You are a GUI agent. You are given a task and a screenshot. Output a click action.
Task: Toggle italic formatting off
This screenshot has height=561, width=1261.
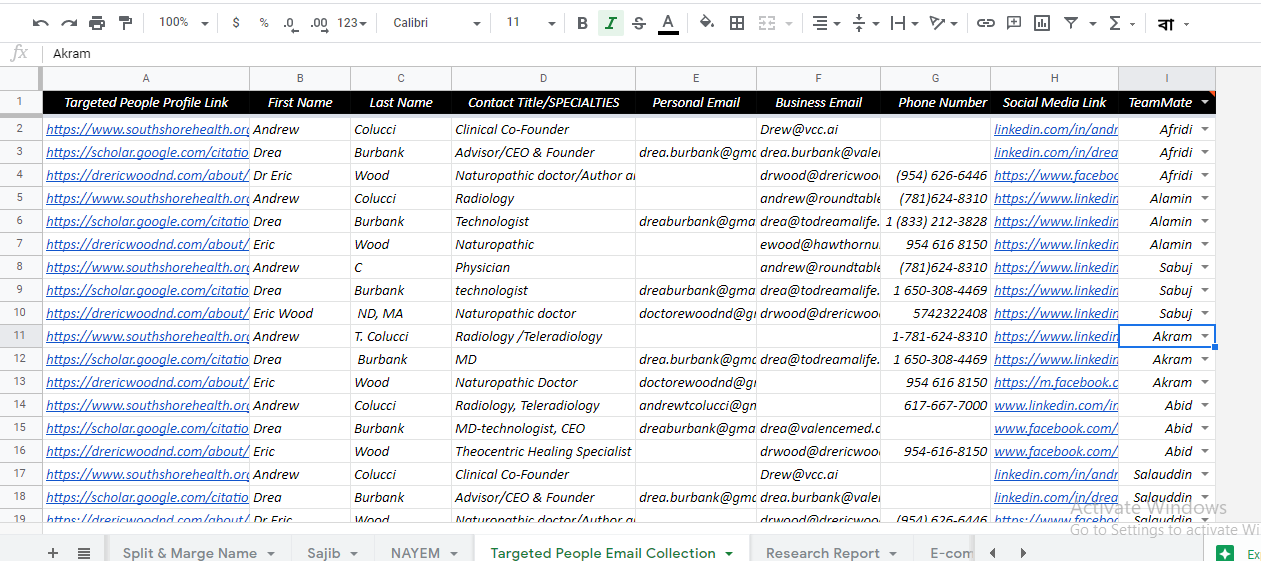[x=611, y=23]
